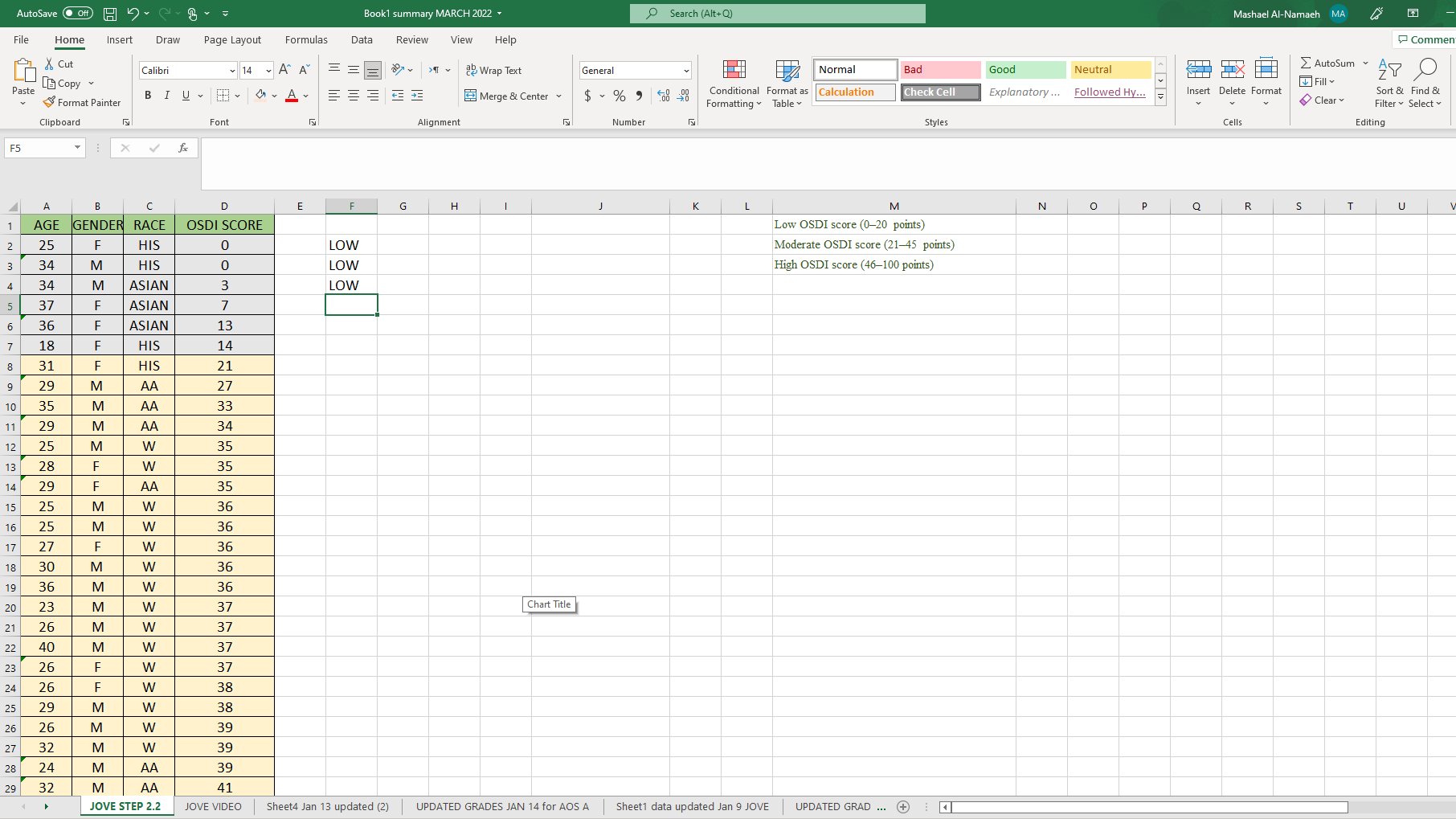1456x819 pixels.
Task: Click the AutoSum button
Action: (x=1327, y=63)
